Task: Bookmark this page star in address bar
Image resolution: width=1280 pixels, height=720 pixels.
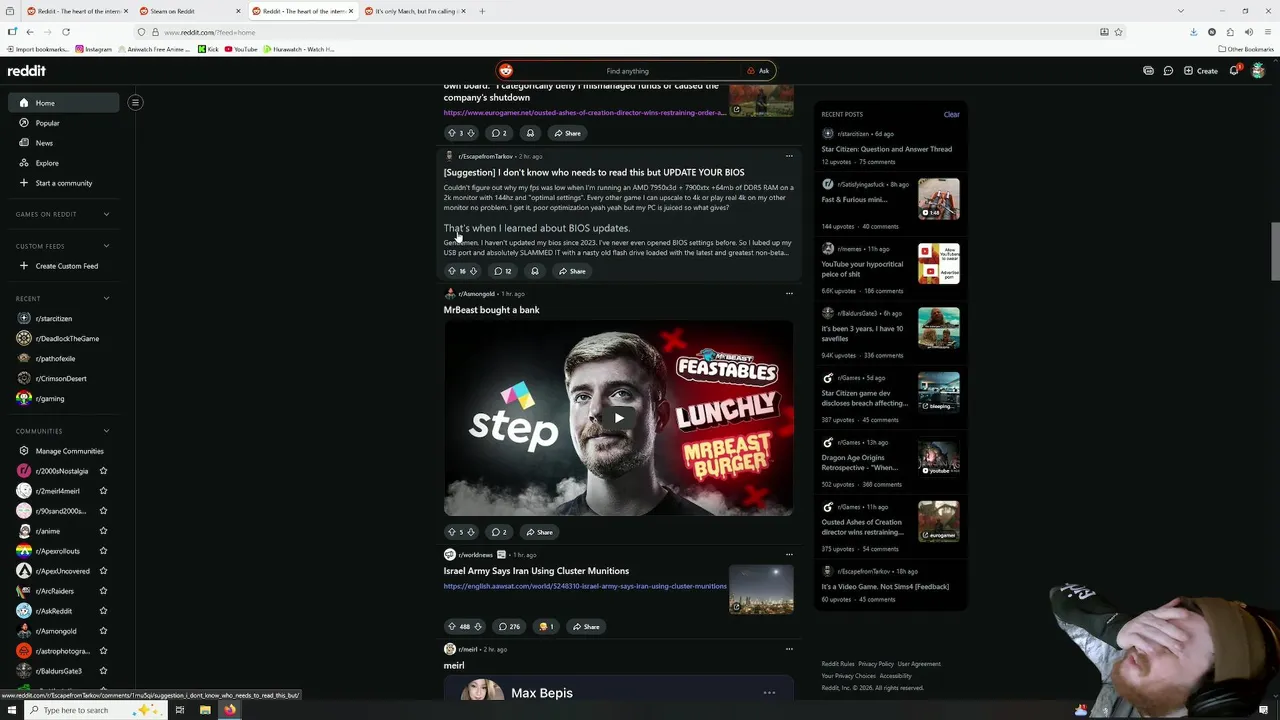Action: pos(1118,32)
